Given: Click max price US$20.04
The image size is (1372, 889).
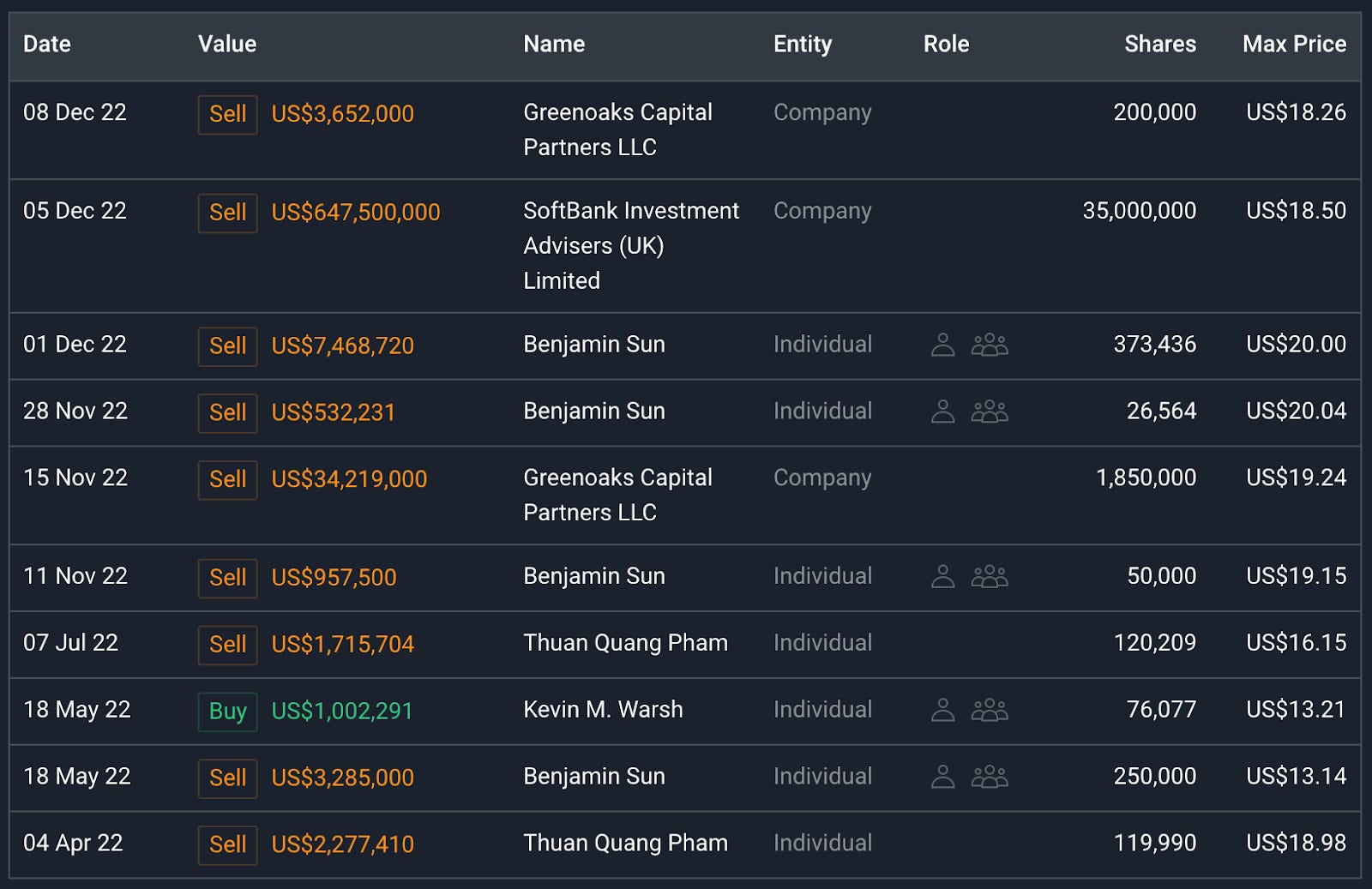Looking at the screenshot, I should click(1296, 411).
